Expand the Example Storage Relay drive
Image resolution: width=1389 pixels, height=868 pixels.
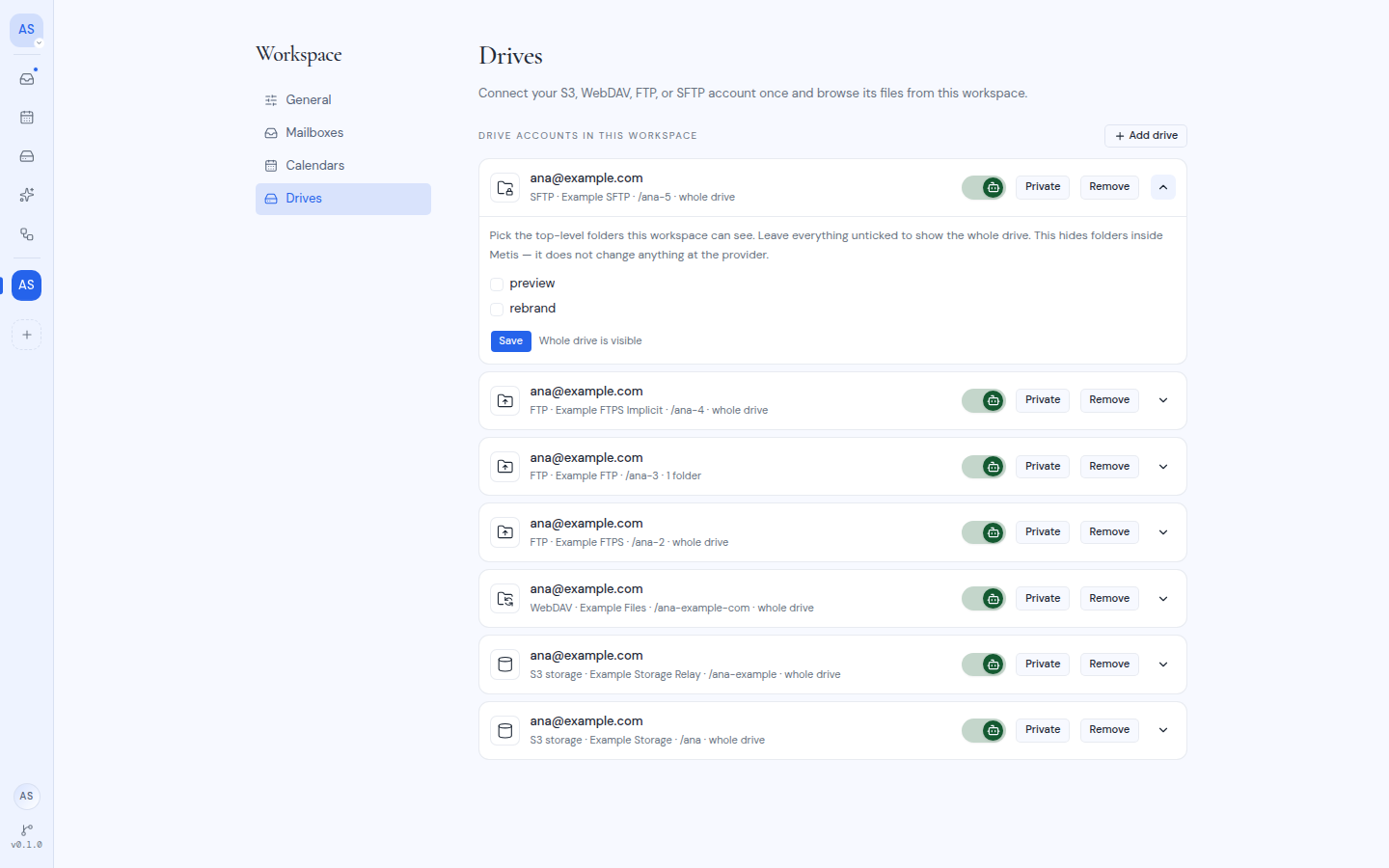pyautogui.click(x=1163, y=665)
